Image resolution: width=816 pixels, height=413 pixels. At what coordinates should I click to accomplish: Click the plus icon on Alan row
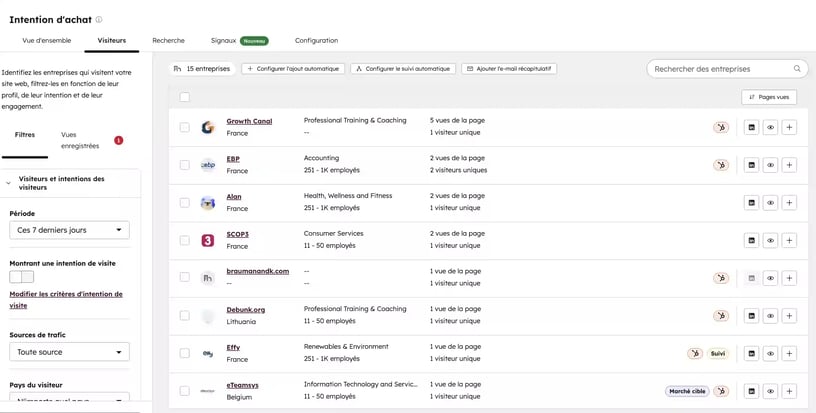[789, 203]
